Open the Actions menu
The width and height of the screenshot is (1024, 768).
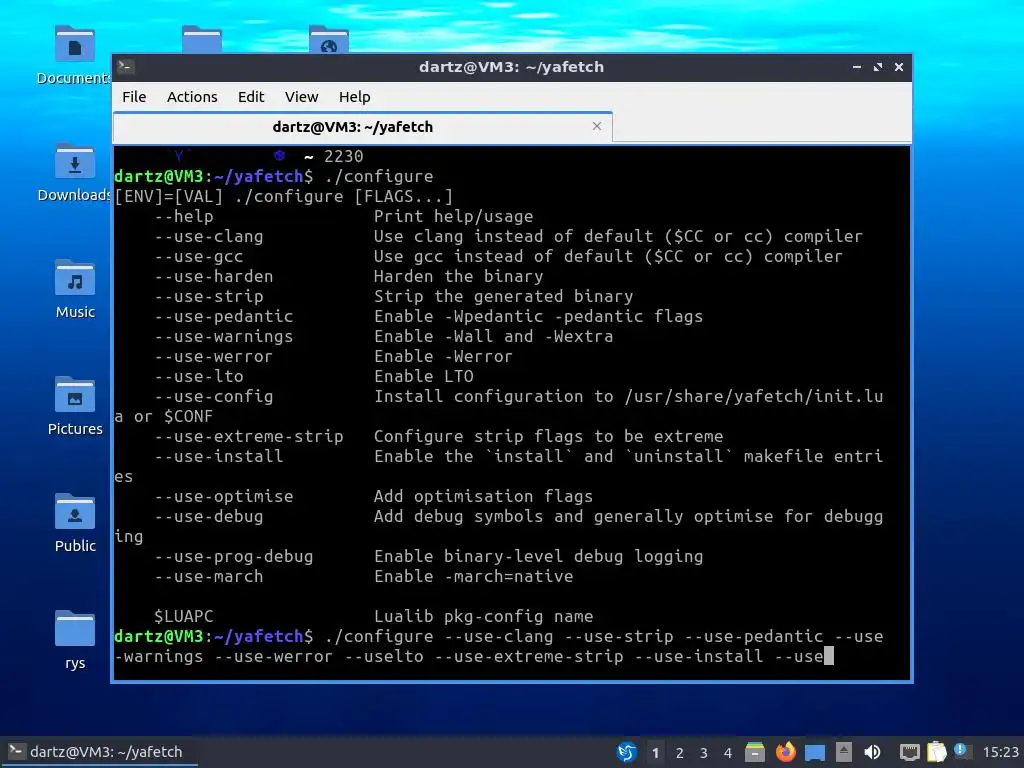click(x=192, y=97)
